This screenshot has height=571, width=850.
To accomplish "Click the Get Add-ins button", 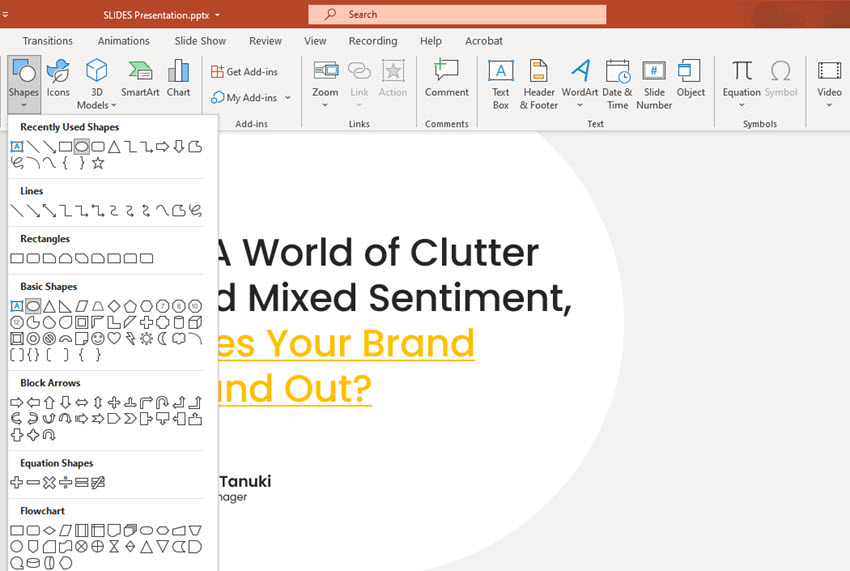I will coord(245,72).
